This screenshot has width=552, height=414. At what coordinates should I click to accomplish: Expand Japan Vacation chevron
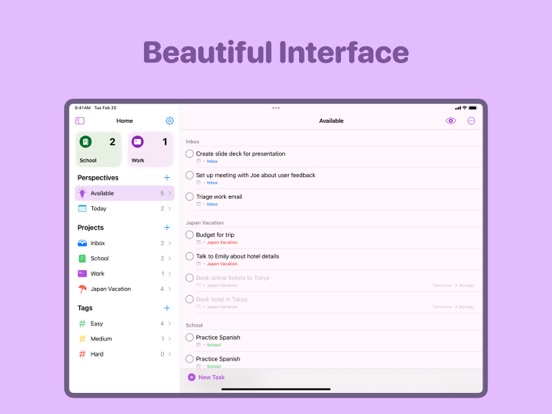(x=170, y=289)
